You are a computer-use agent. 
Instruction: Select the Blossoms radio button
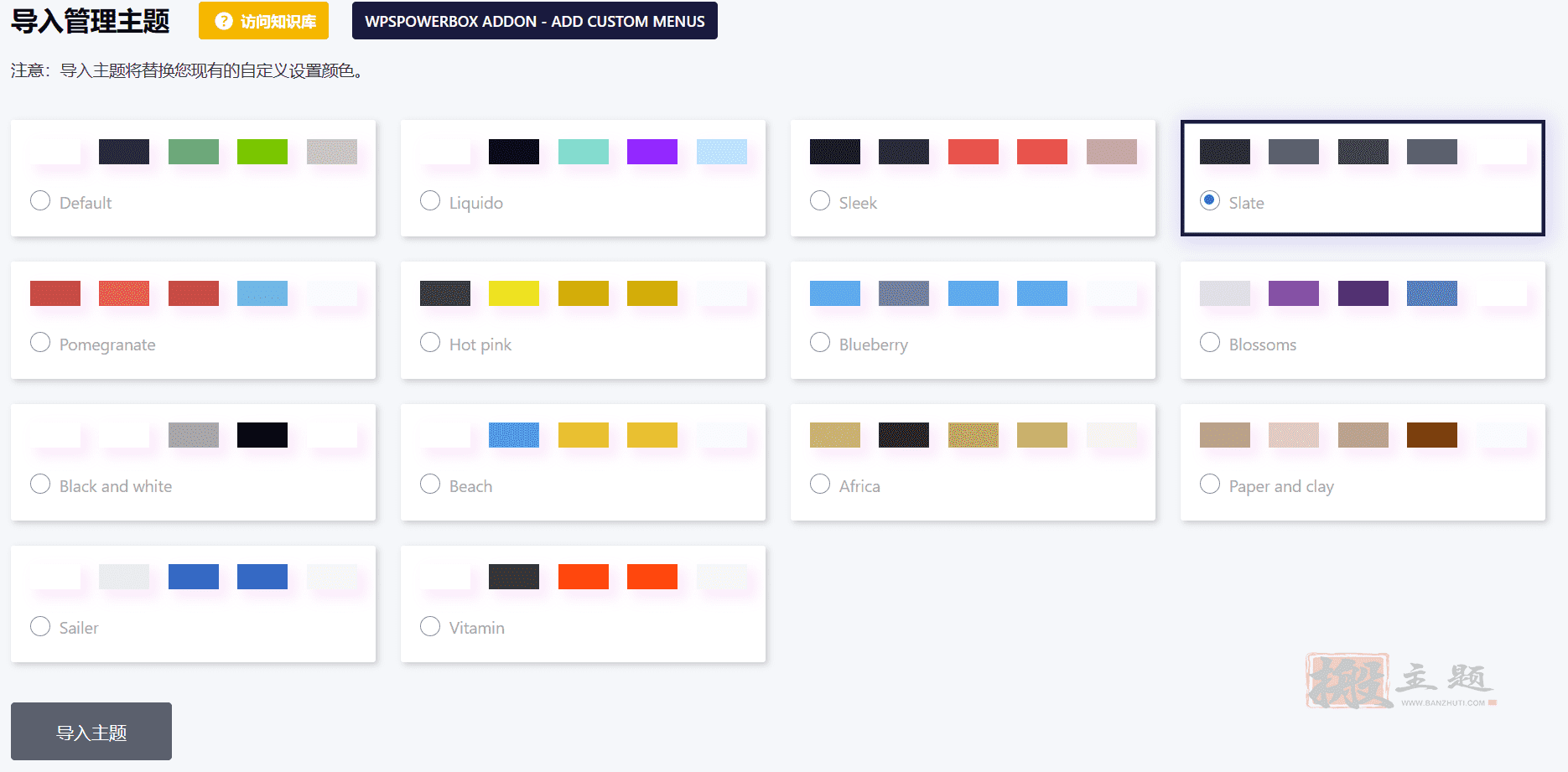1210,343
